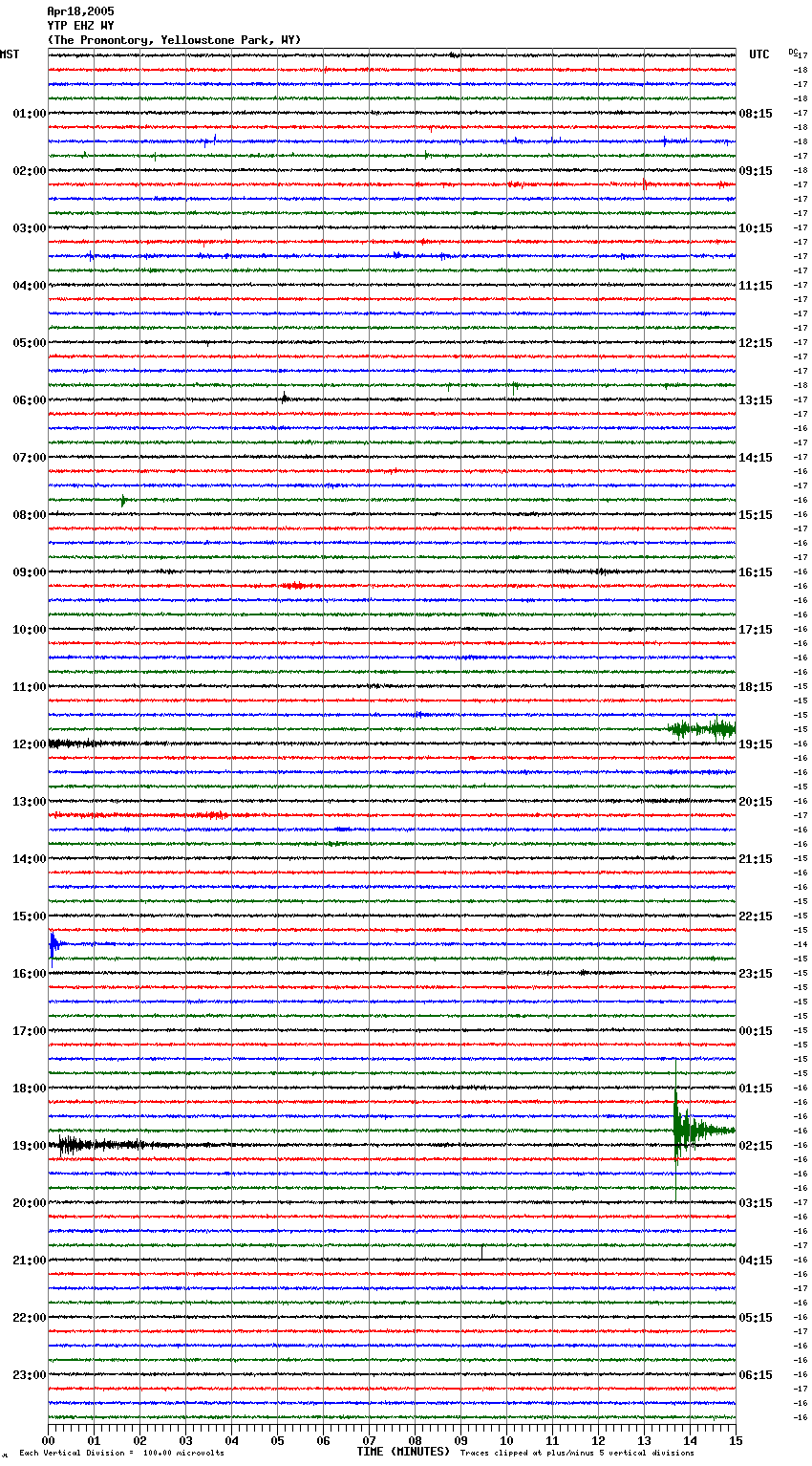
Task: Select the 12:00 MST row label
Action: [30, 744]
